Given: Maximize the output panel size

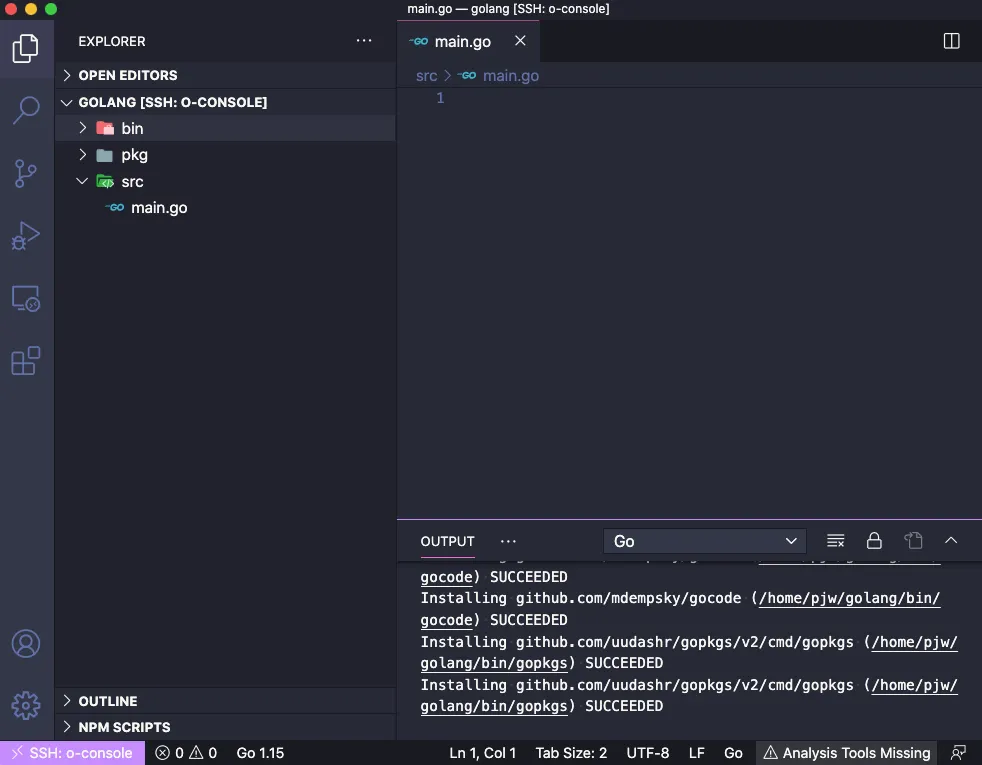Looking at the screenshot, I should [x=951, y=540].
